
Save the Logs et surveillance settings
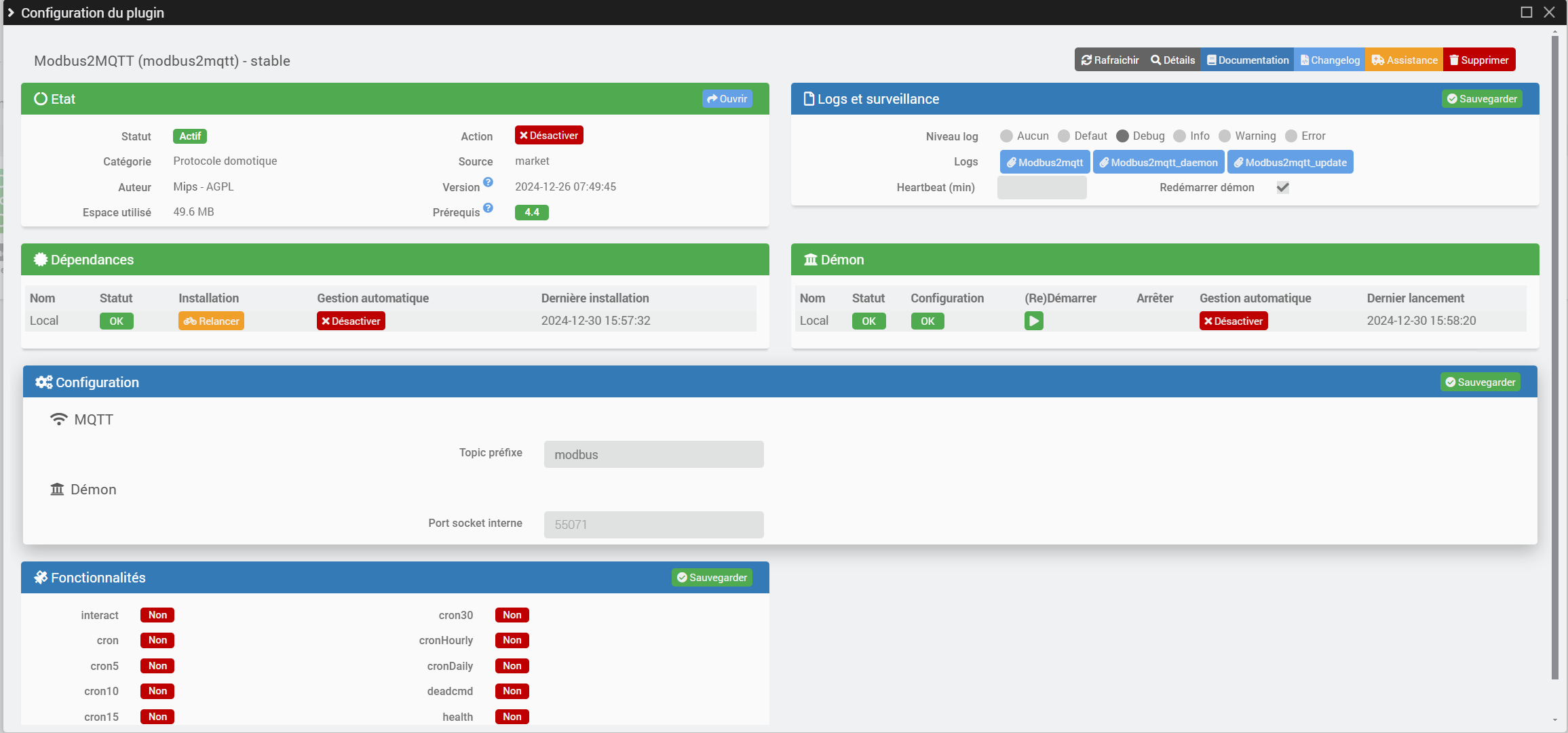click(1482, 99)
